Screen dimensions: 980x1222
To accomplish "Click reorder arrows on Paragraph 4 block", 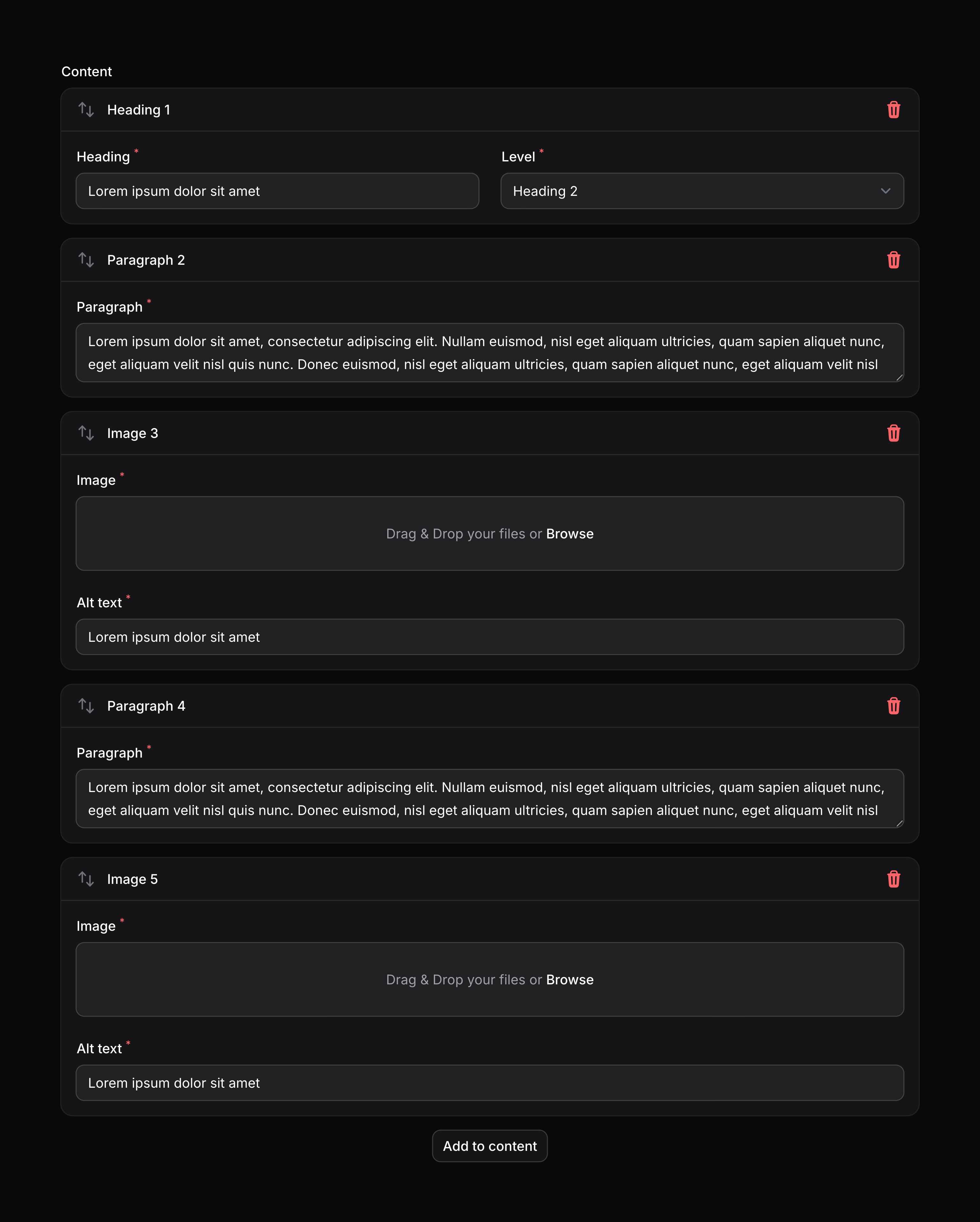I will 86,706.
